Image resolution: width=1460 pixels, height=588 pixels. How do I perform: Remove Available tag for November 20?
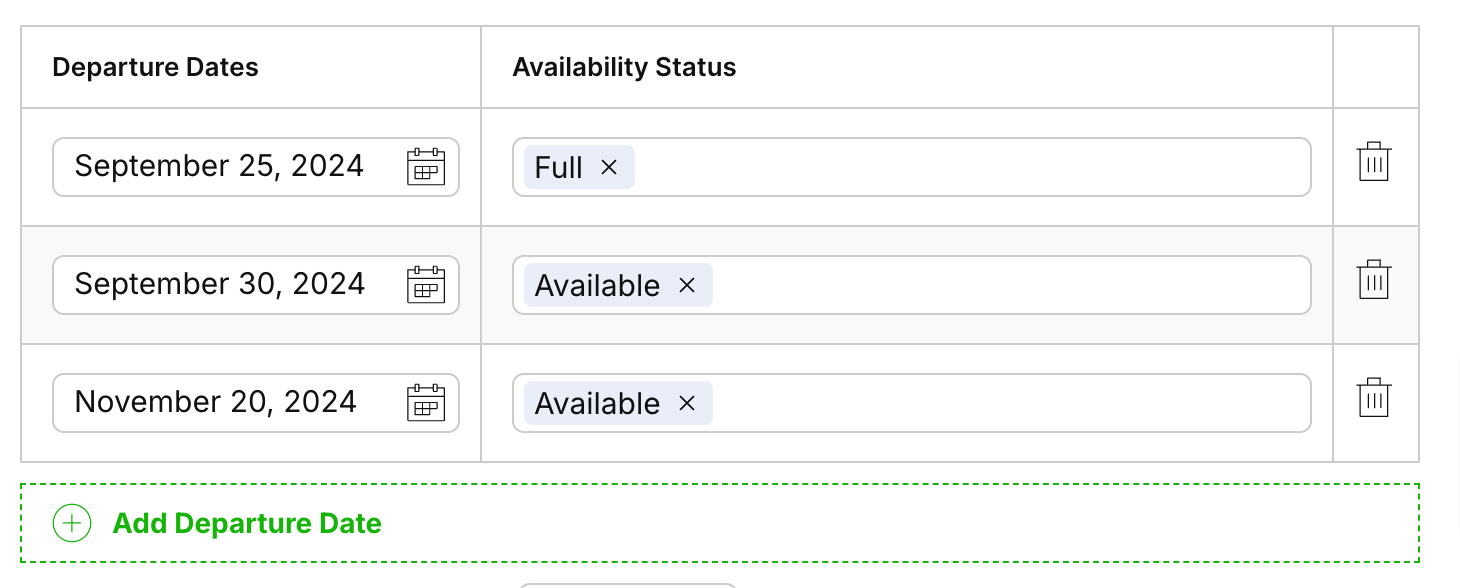pos(687,403)
